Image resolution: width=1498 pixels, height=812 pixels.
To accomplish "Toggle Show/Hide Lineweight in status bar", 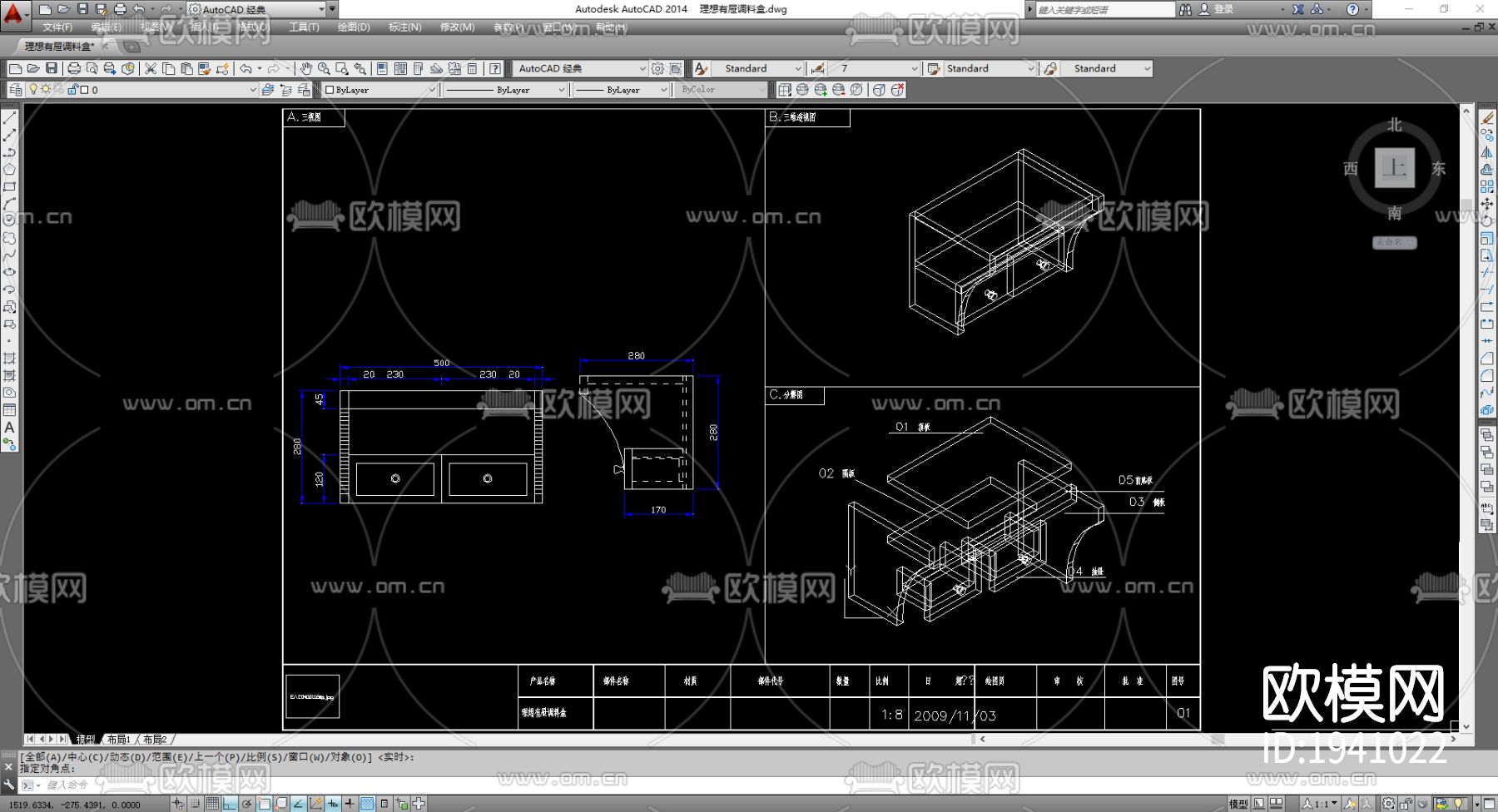I will click(x=350, y=804).
